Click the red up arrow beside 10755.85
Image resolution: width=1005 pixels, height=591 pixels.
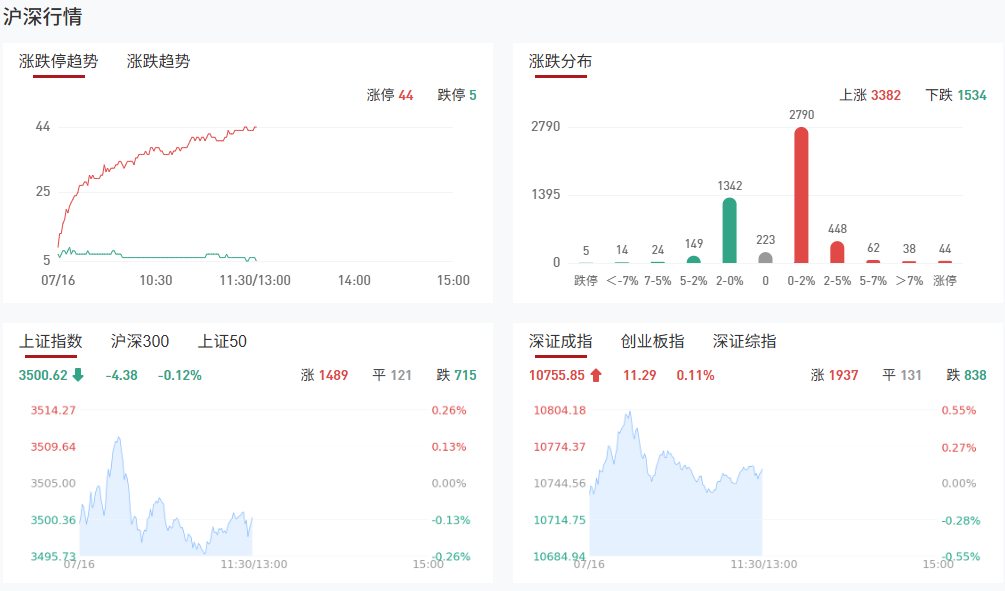[x=596, y=376]
